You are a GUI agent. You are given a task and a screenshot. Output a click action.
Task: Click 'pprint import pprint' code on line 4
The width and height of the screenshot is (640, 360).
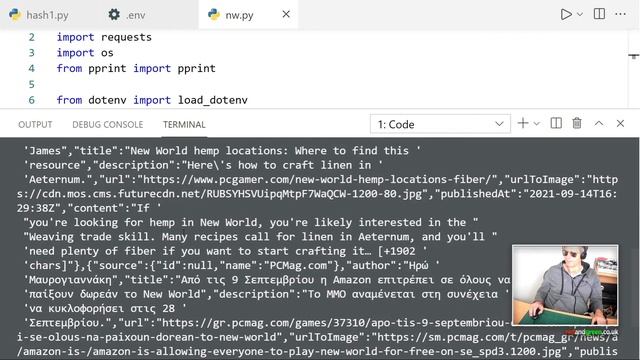[152, 68]
